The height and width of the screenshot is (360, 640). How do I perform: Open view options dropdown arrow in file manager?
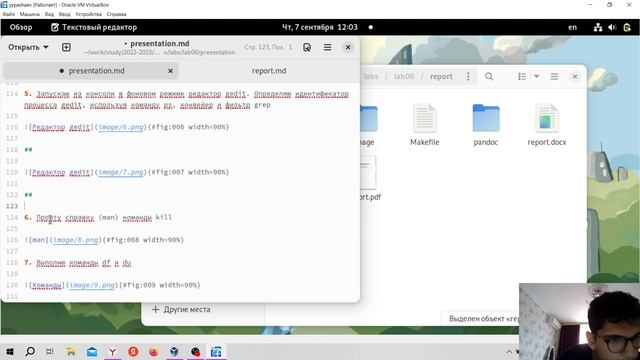pyautogui.click(x=536, y=76)
